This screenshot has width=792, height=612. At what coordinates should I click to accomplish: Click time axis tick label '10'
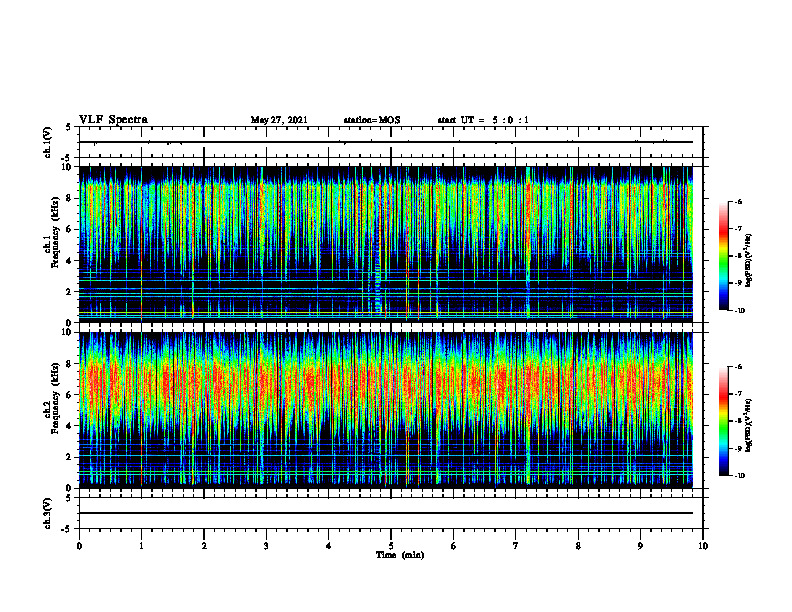703,546
